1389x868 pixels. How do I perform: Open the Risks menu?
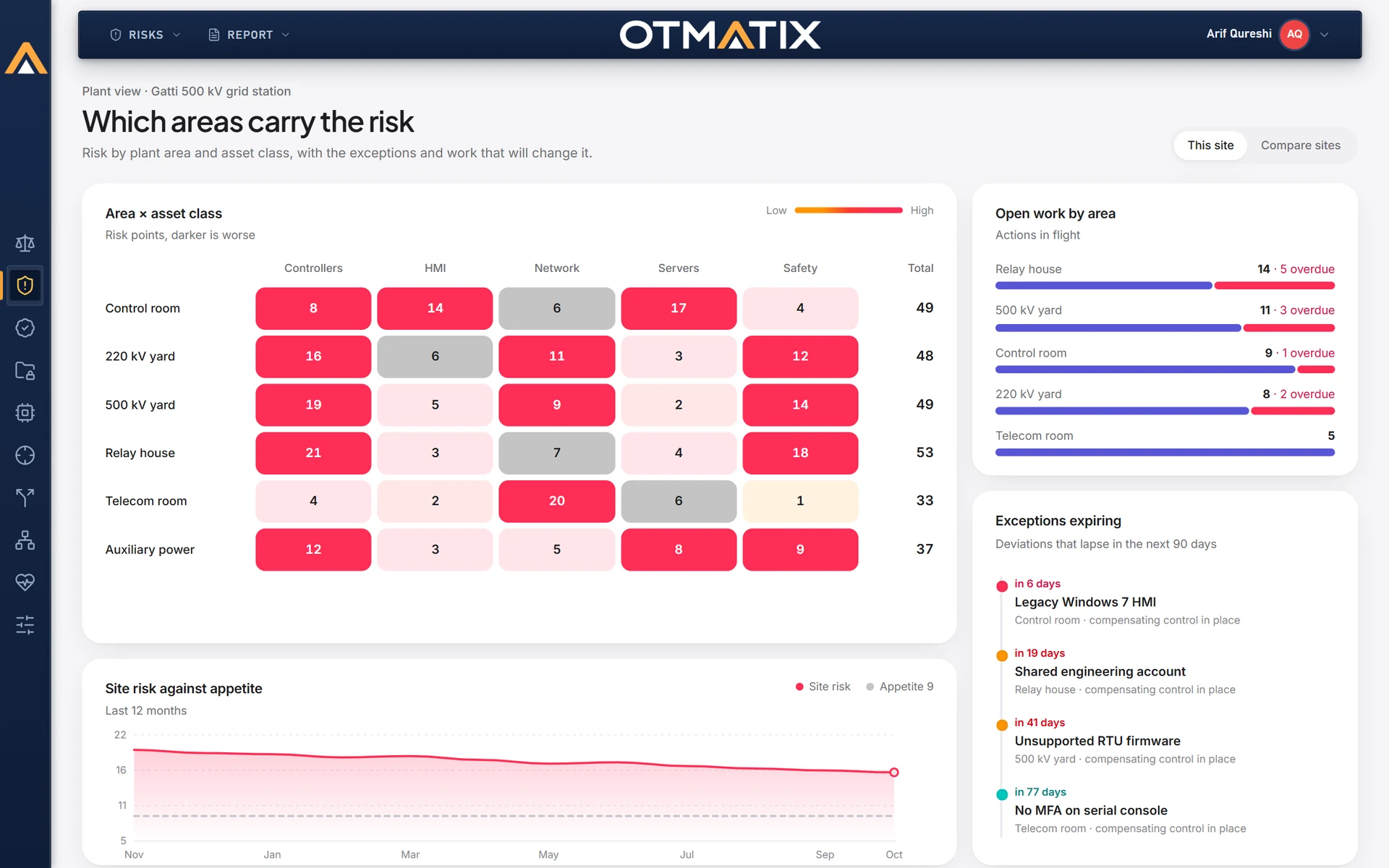point(145,35)
